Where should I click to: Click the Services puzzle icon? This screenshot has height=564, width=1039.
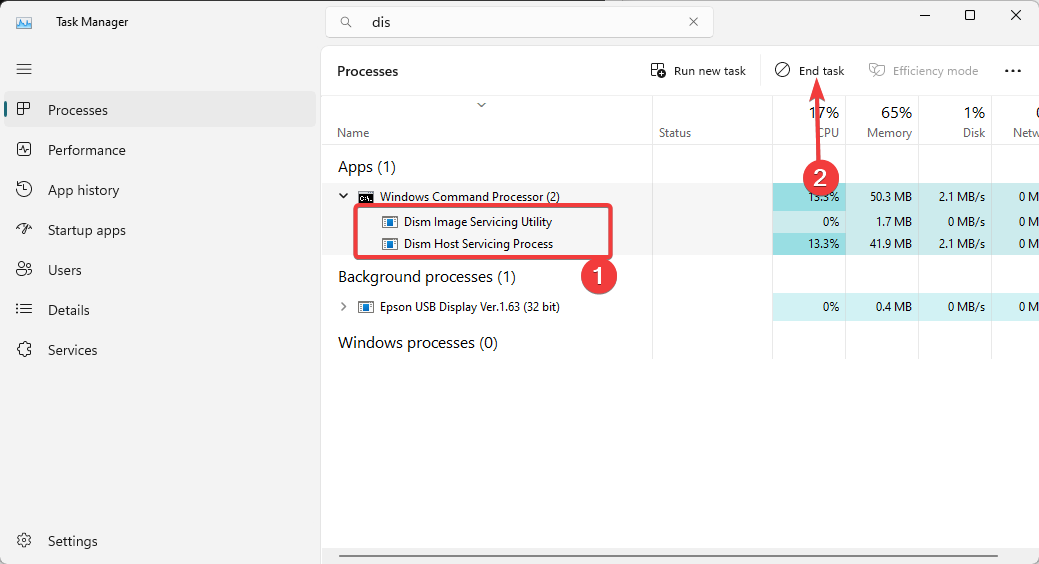[x=24, y=349]
